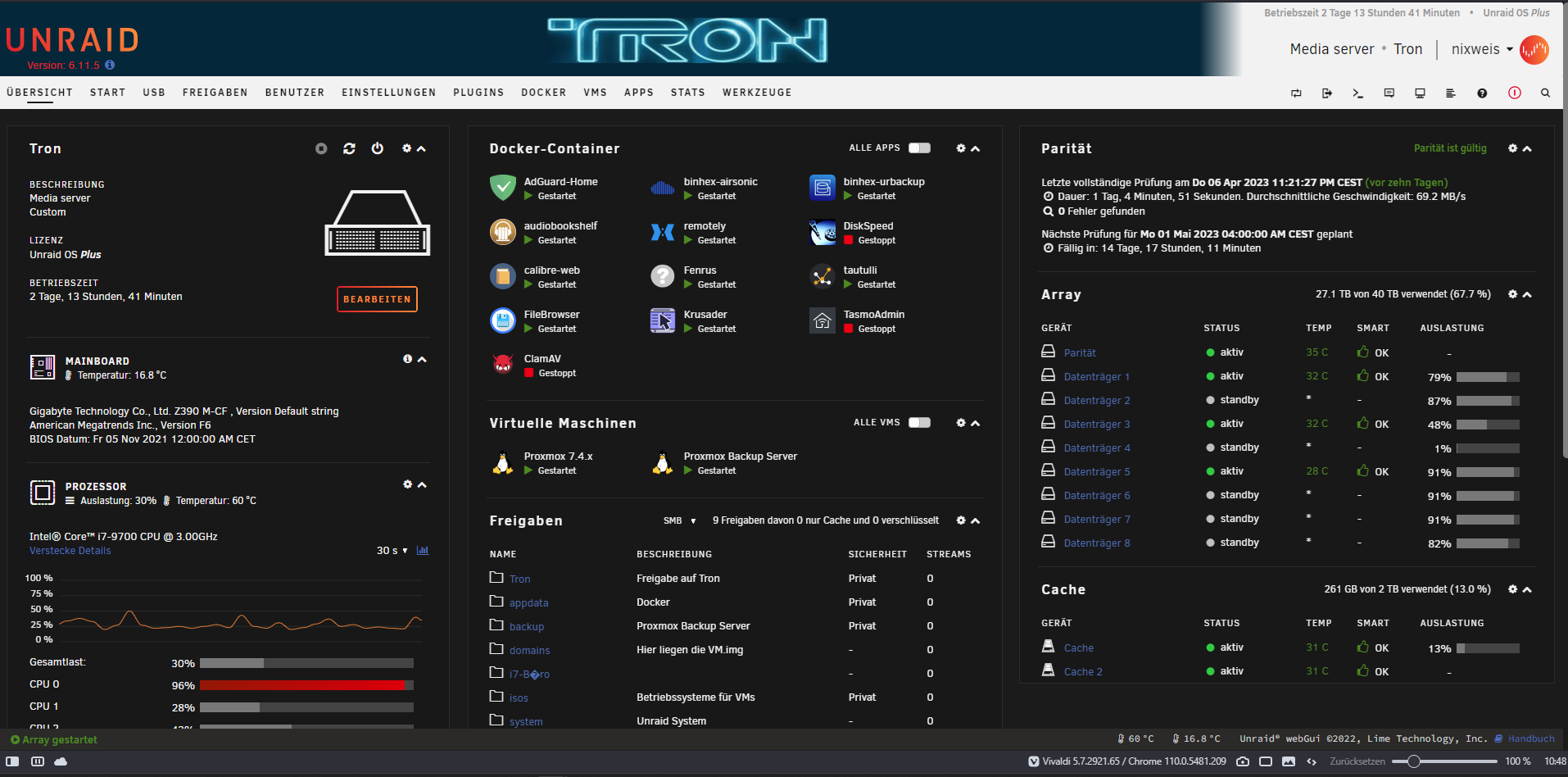Open the terminal icon in the top toolbar
Screen dimensions: 1568x777
1357,93
